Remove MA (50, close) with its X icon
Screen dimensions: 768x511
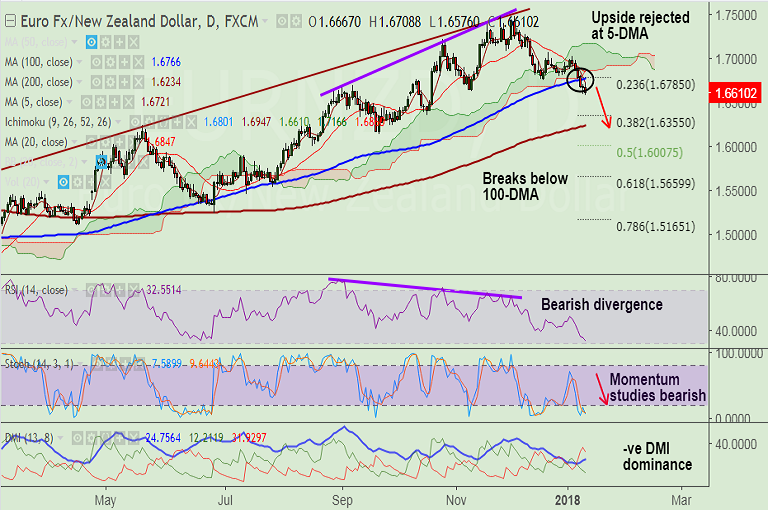[133, 42]
